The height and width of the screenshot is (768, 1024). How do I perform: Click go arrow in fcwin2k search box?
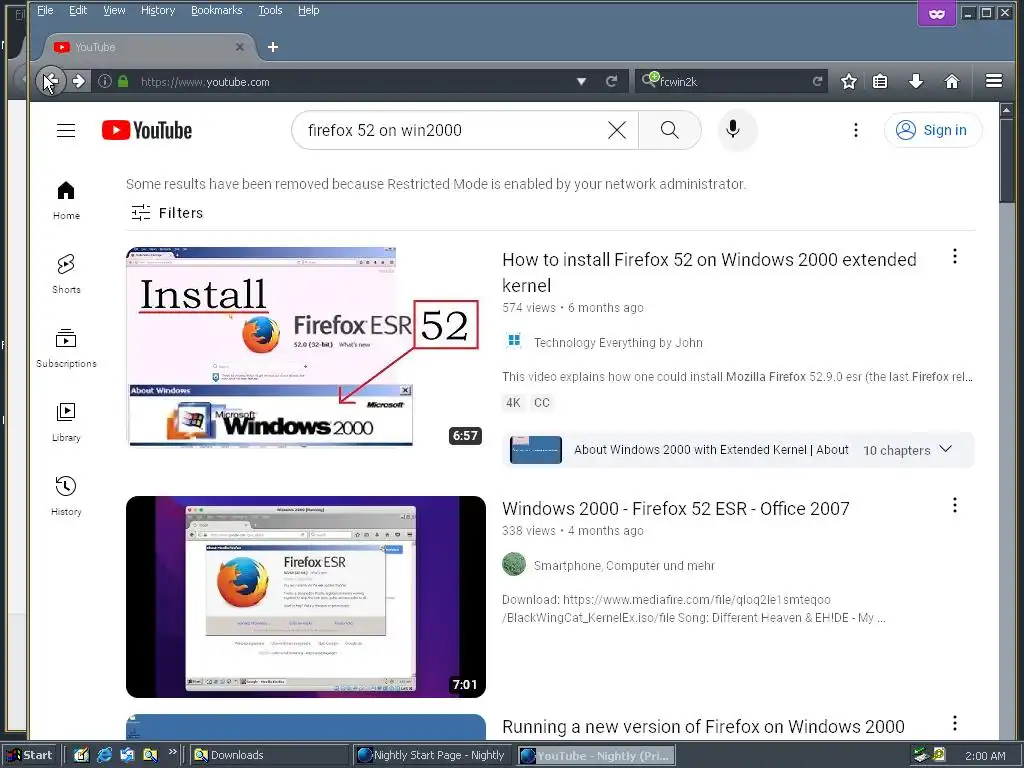pyautogui.click(x=817, y=82)
